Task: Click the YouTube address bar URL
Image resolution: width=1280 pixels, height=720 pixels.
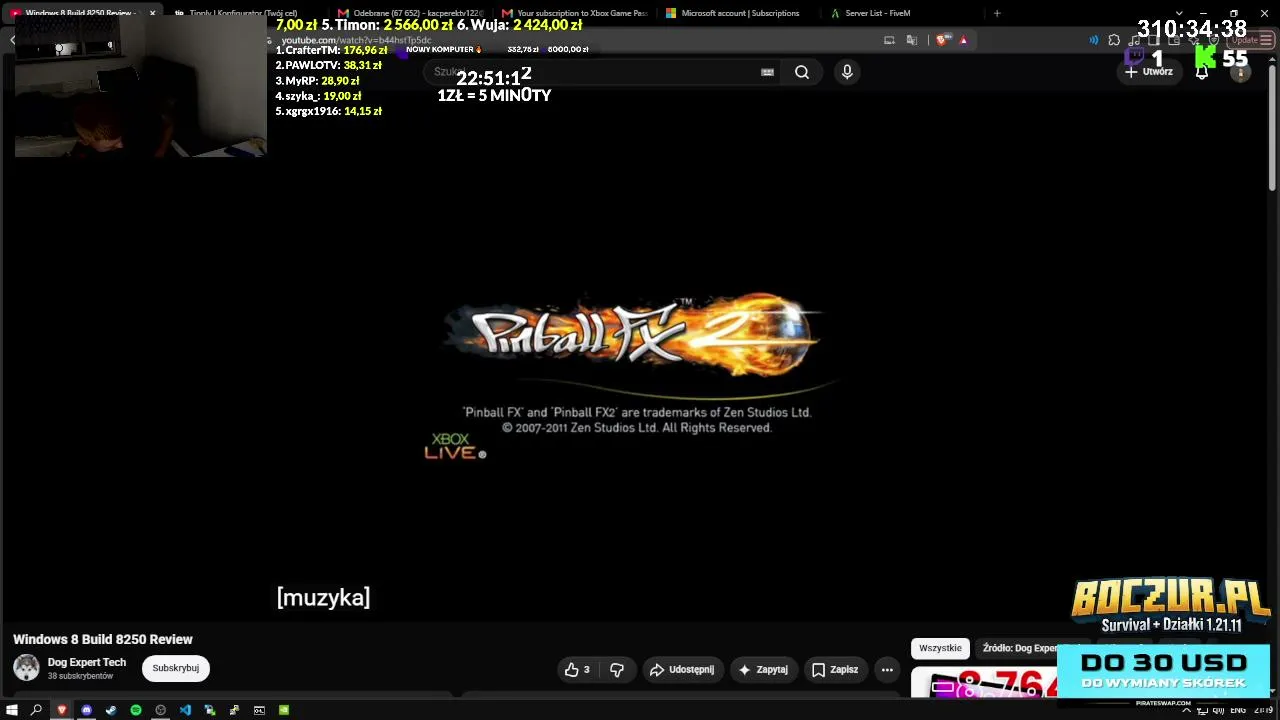Action: pyautogui.click(x=356, y=40)
